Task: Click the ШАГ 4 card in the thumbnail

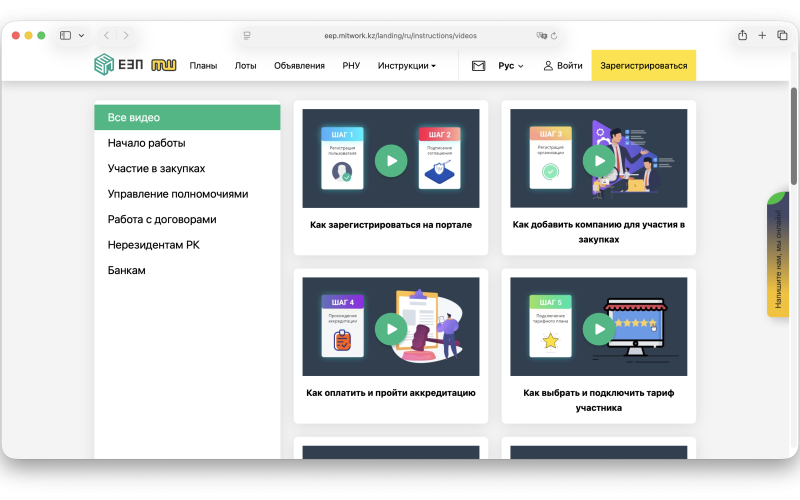Action: click(x=342, y=327)
